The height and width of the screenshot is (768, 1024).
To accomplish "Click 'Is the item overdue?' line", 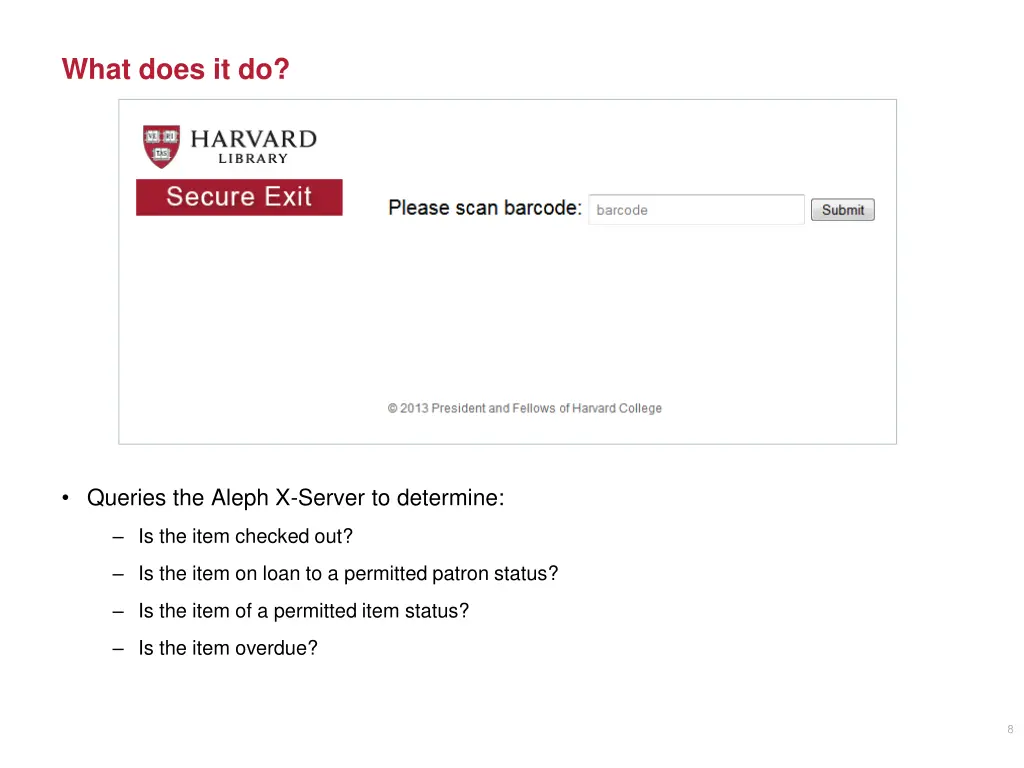I will (x=228, y=648).
